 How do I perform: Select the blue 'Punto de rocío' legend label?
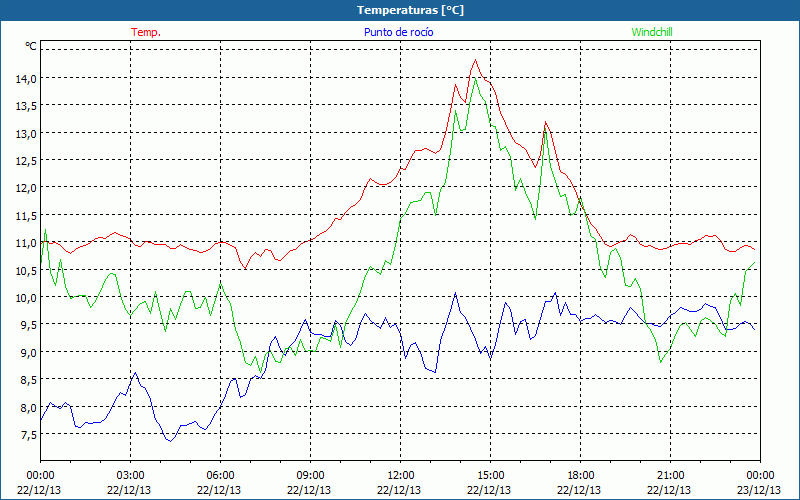[398, 32]
